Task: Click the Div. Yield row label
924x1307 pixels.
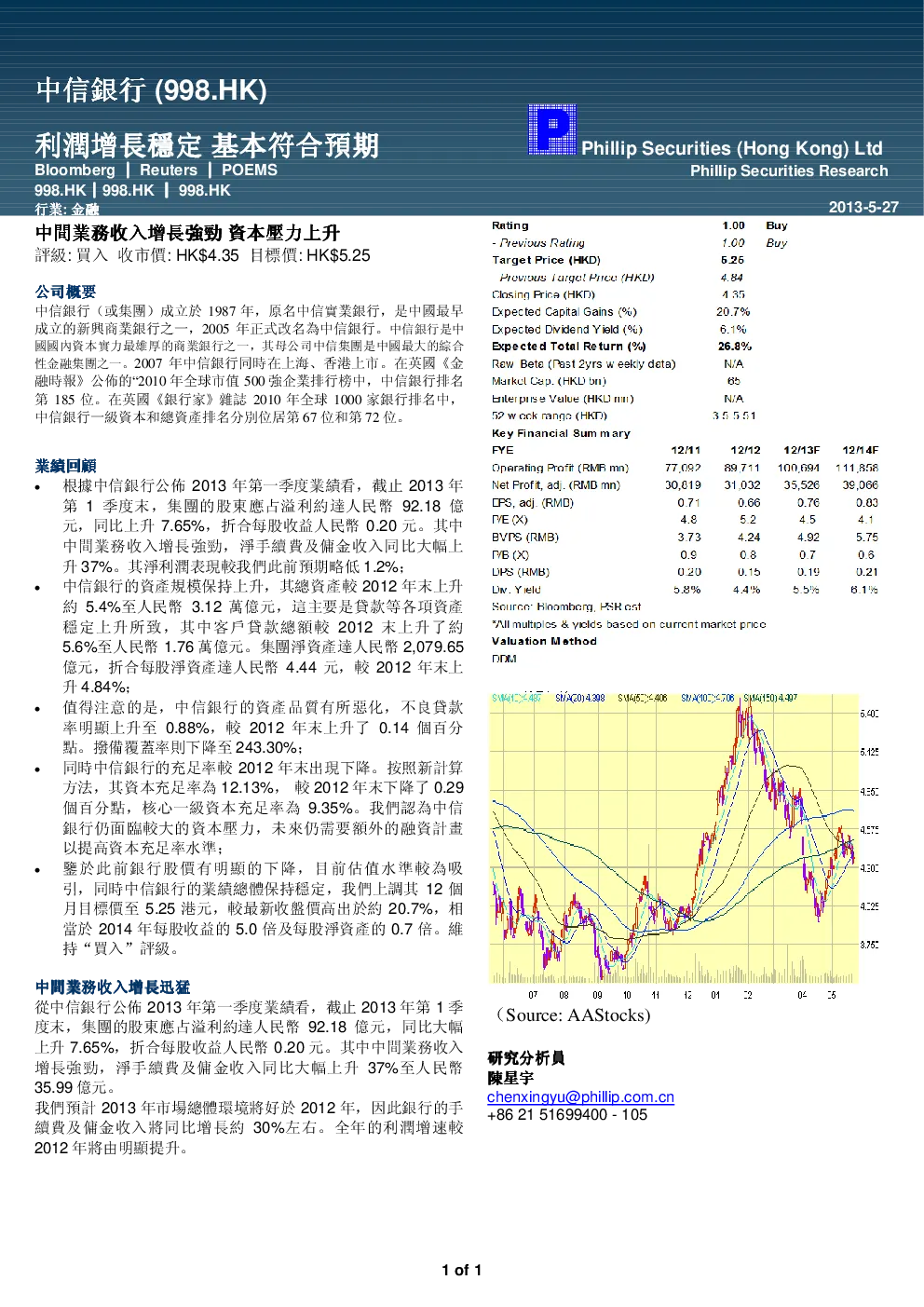Action: tap(516, 590)
